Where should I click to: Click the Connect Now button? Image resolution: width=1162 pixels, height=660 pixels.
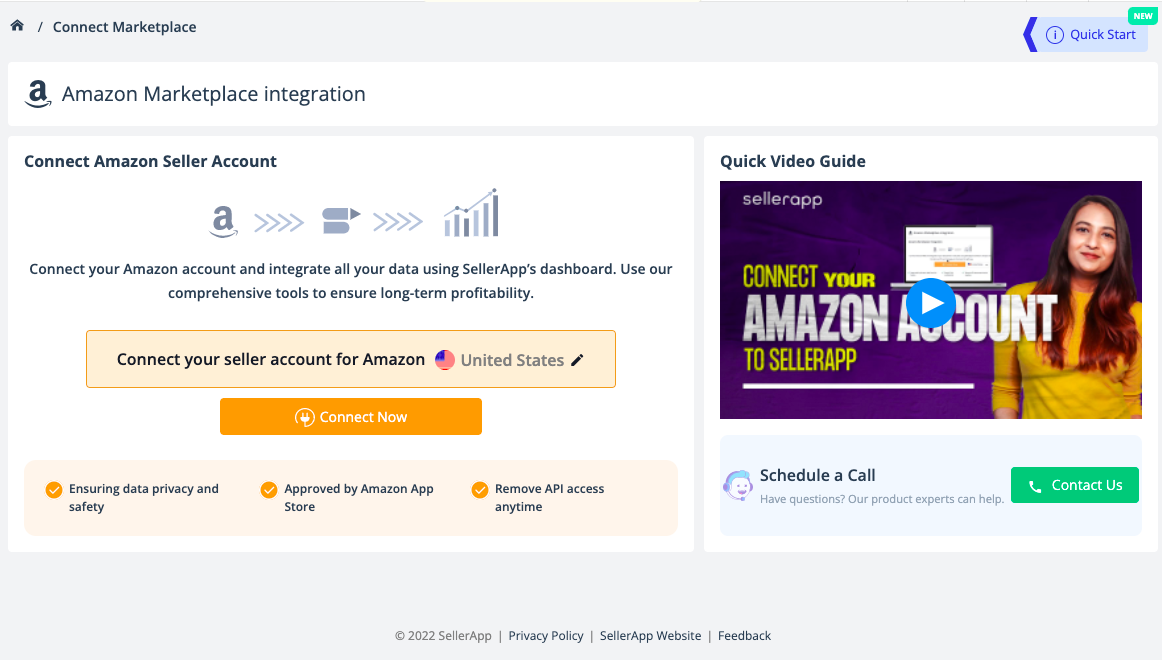point(351,416)
